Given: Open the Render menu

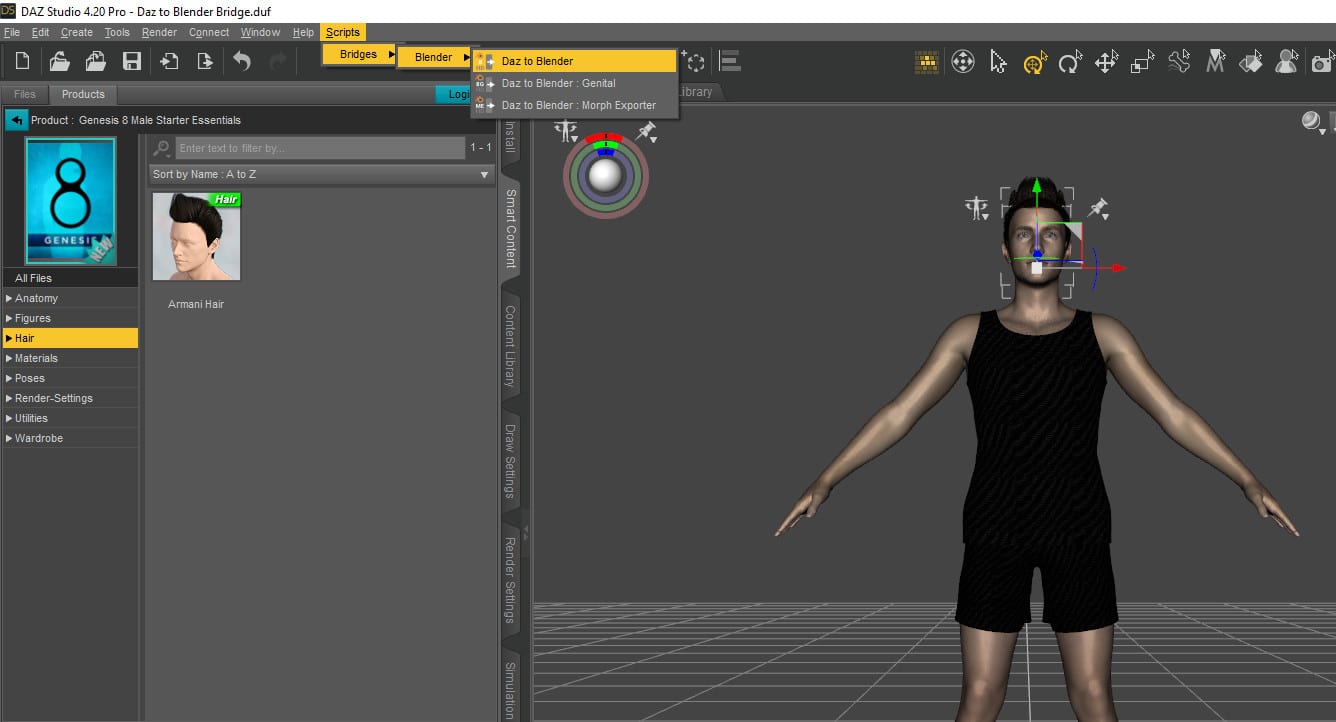Looking at the screenshot, I should tap(159, 32).
